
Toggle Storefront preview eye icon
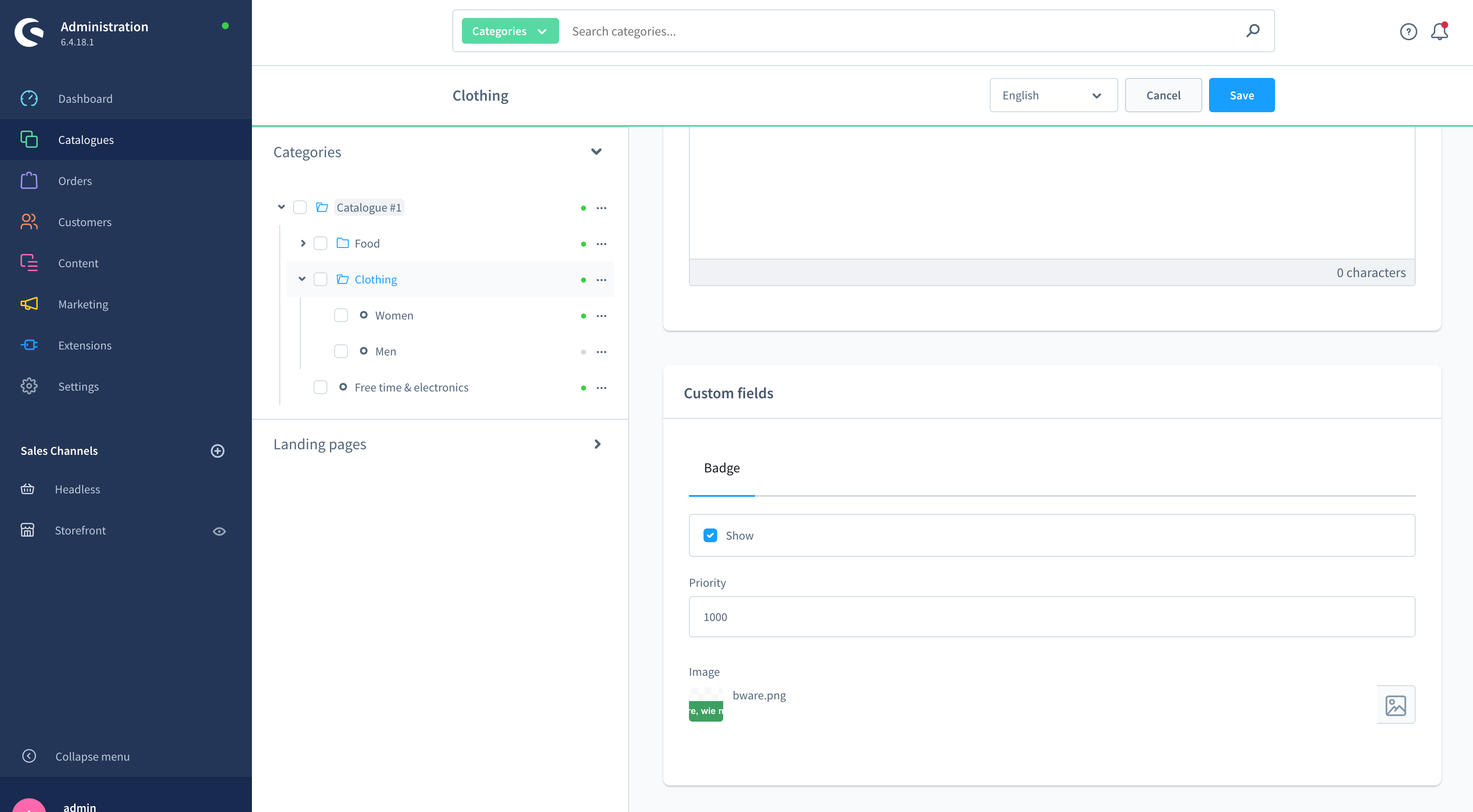219,531
